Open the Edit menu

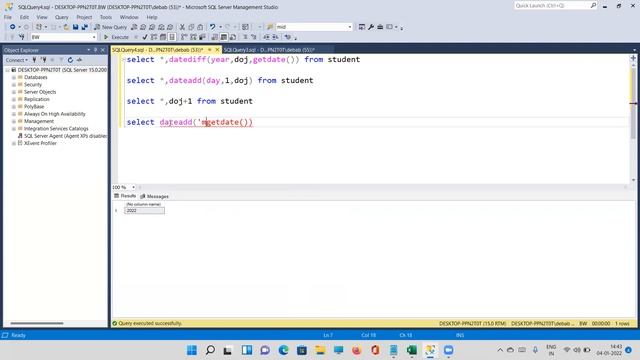pos(24,17)
